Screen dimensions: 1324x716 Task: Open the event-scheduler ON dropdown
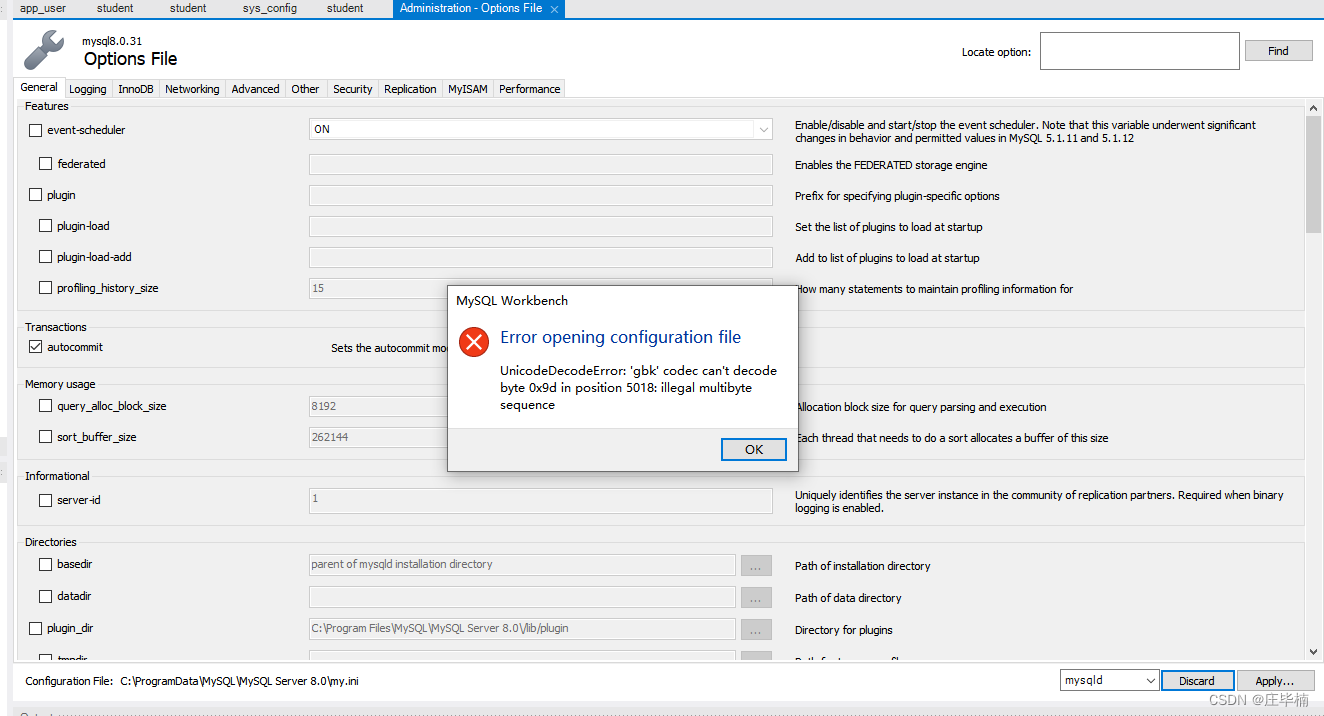pyautogui.click(x=541, y=129)
